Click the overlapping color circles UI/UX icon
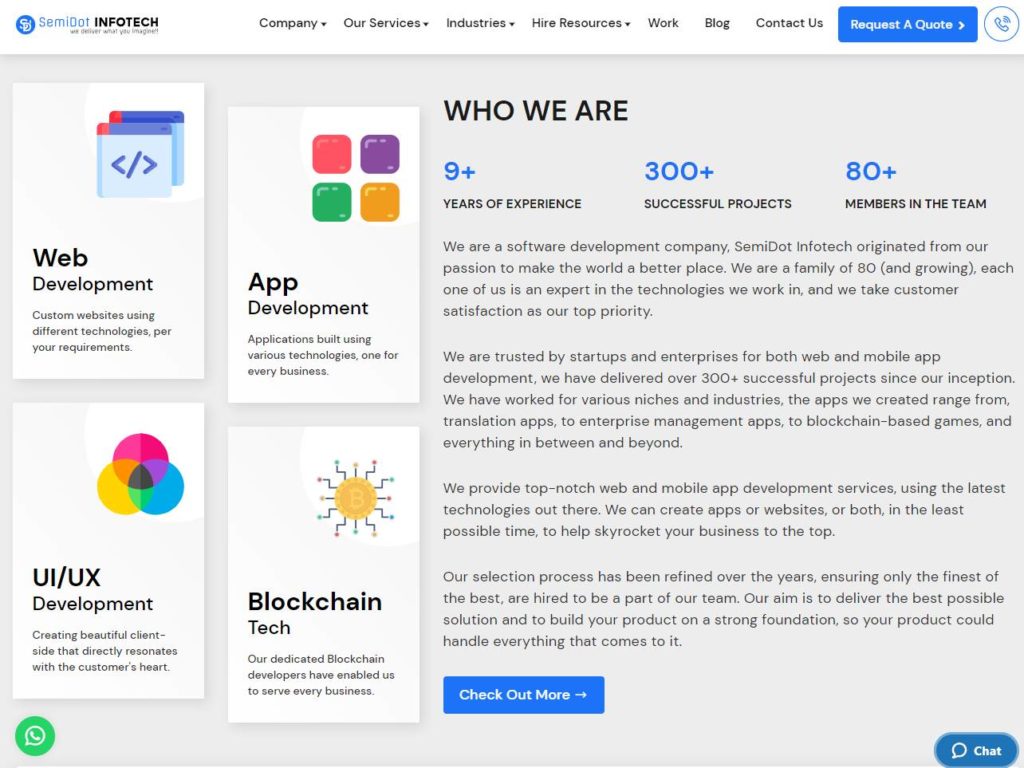 coord(140,474)
